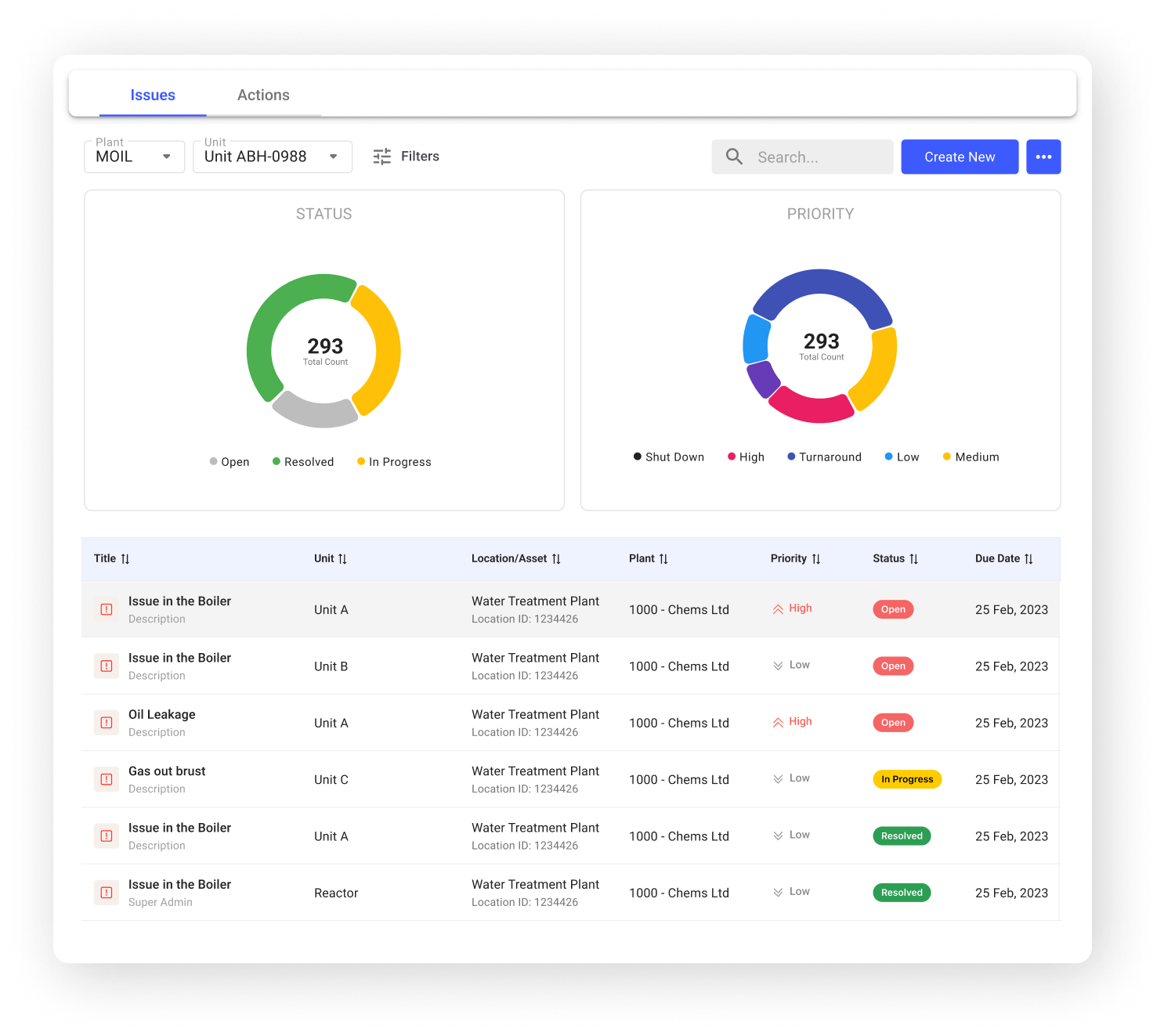Sort by Status column arrows icon
Viewport: 1164px width, 1036px height.
(913, 559)
